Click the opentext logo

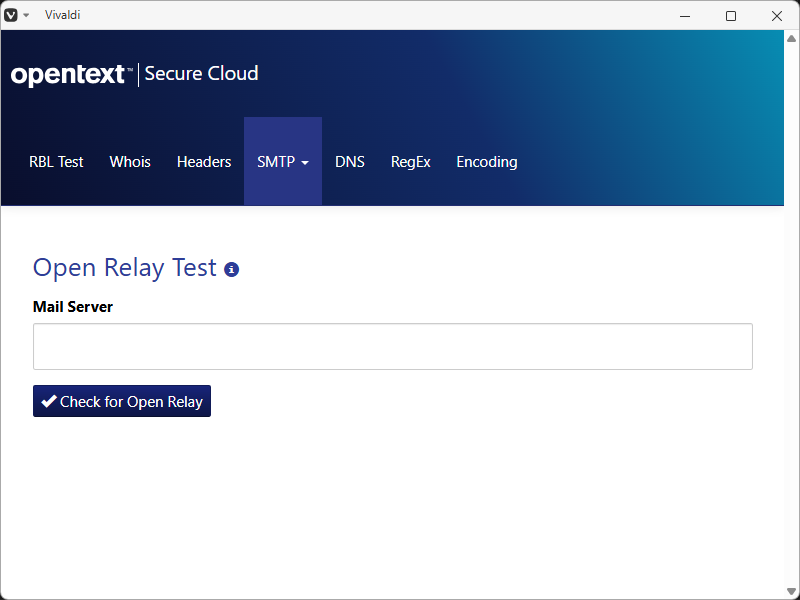(x=70, y=74)
